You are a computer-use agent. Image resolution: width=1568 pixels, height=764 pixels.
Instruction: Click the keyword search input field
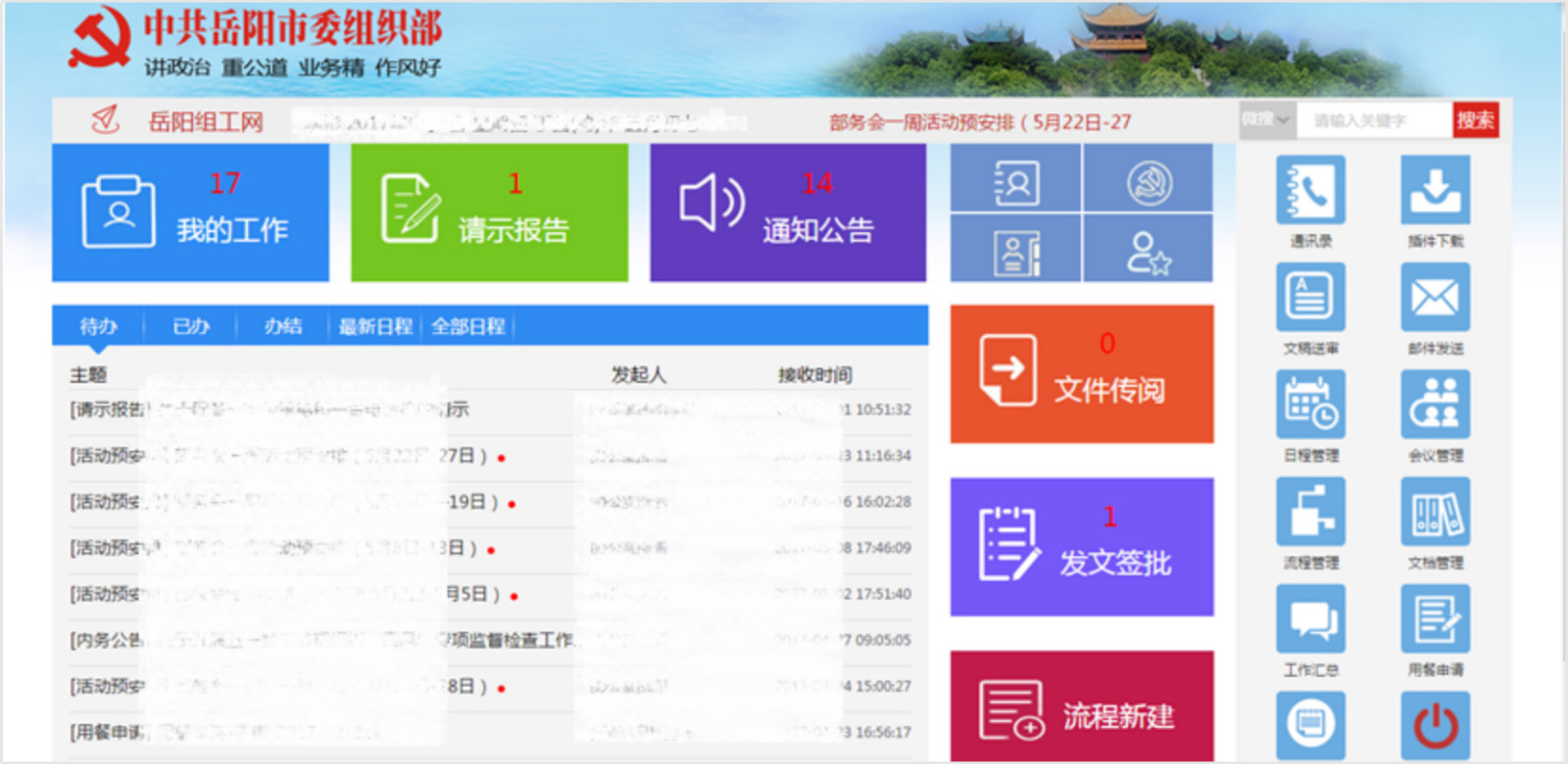1375,120
